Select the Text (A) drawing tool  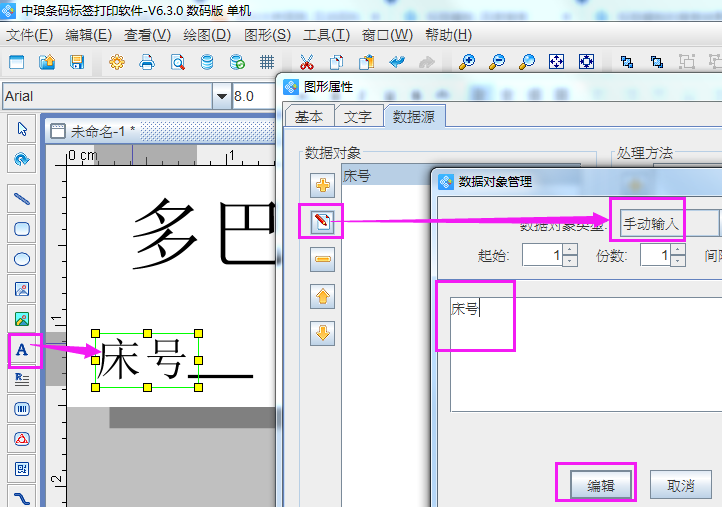[x=22, y=350]
